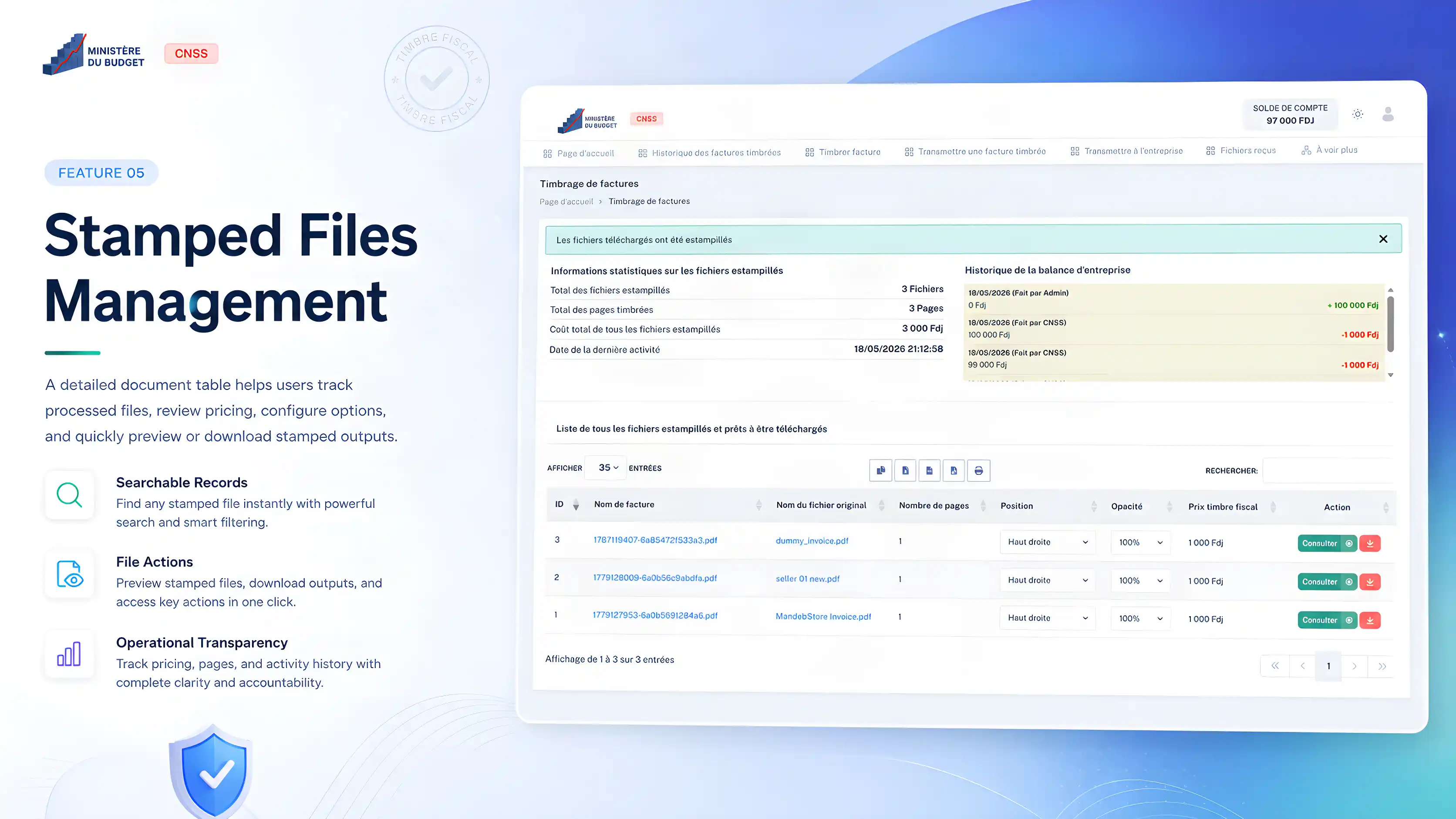Export the table as PDF file
Image resolution: width=1456 pixels, height=819 pixels.
point(954,470)
